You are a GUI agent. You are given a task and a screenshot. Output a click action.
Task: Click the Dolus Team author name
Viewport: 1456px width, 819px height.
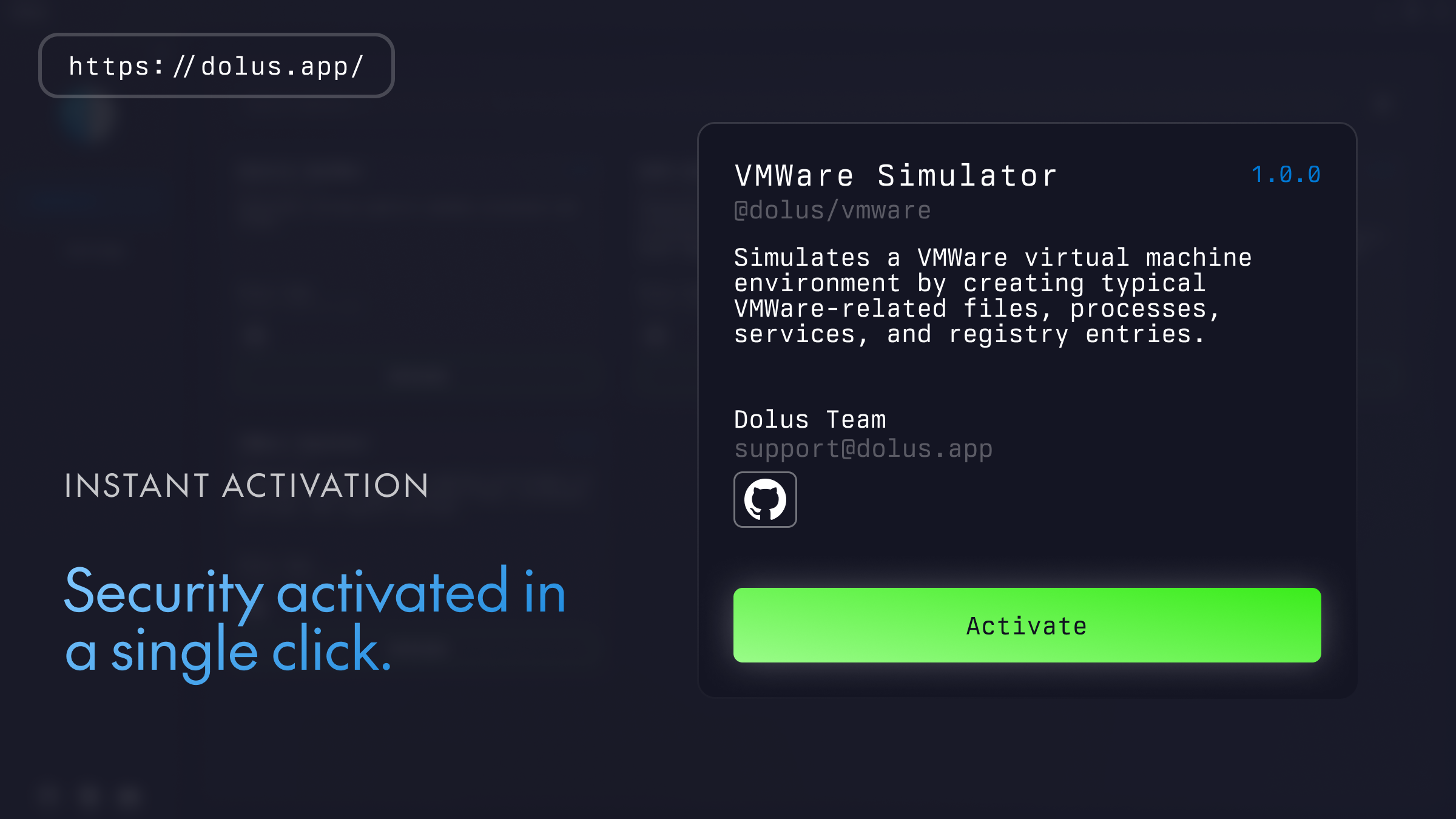810,420
